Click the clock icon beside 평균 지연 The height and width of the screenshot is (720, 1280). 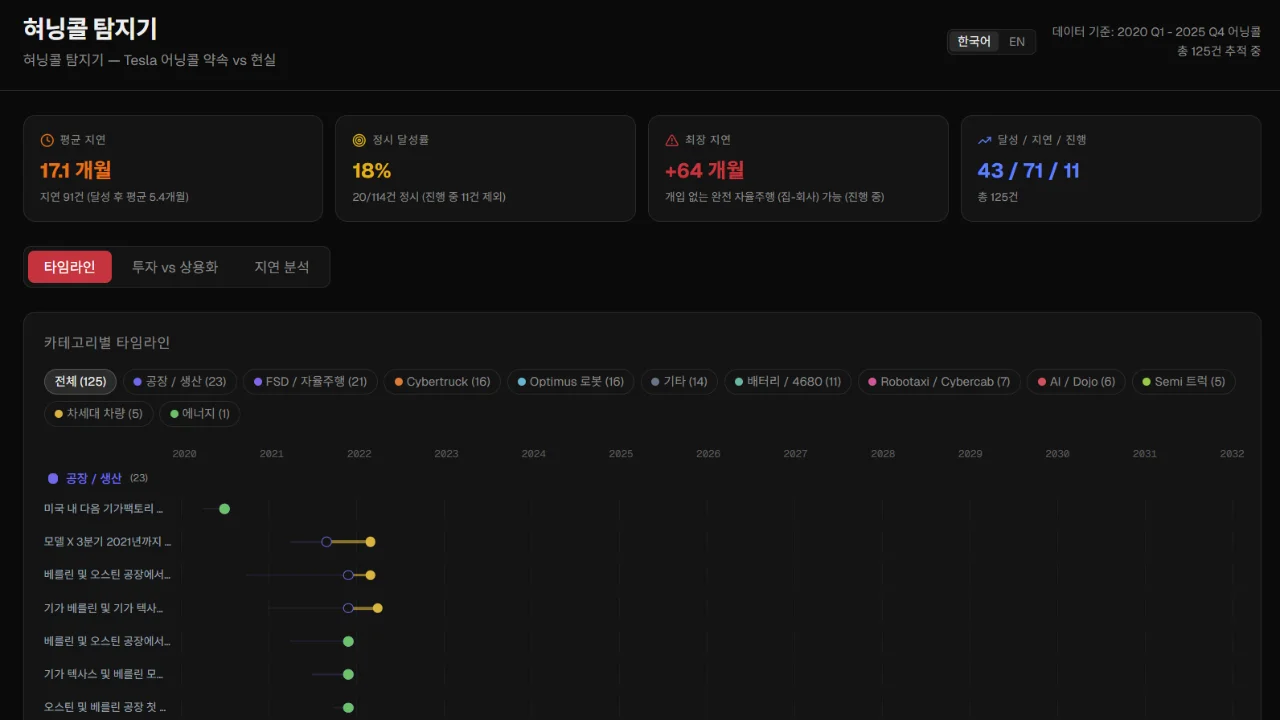pyautogui.click(x=47, y=140)
